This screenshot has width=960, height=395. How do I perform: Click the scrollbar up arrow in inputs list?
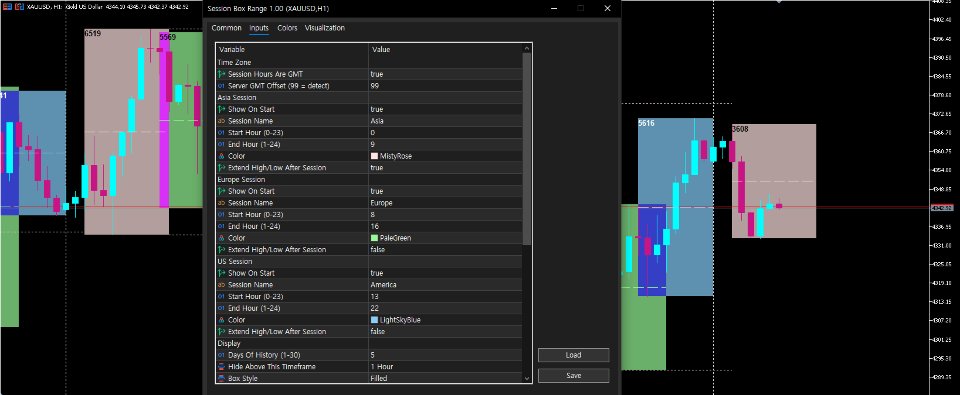pyautogui.click(x=527, y=48)
